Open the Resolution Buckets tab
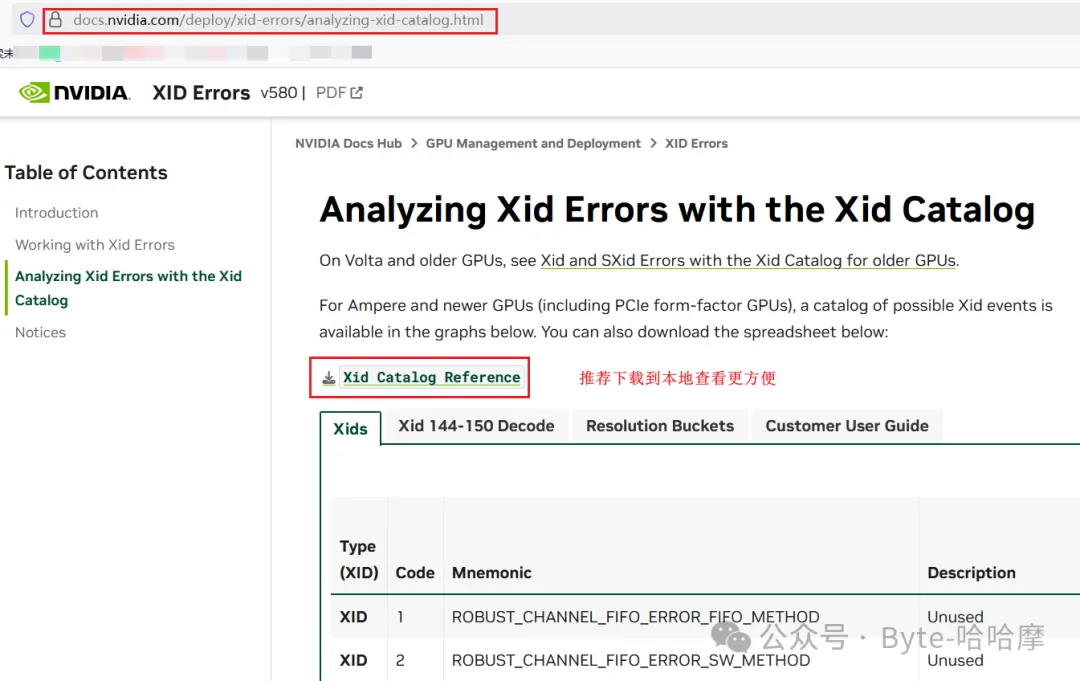The image size is (1080, 681). (659, 426)
